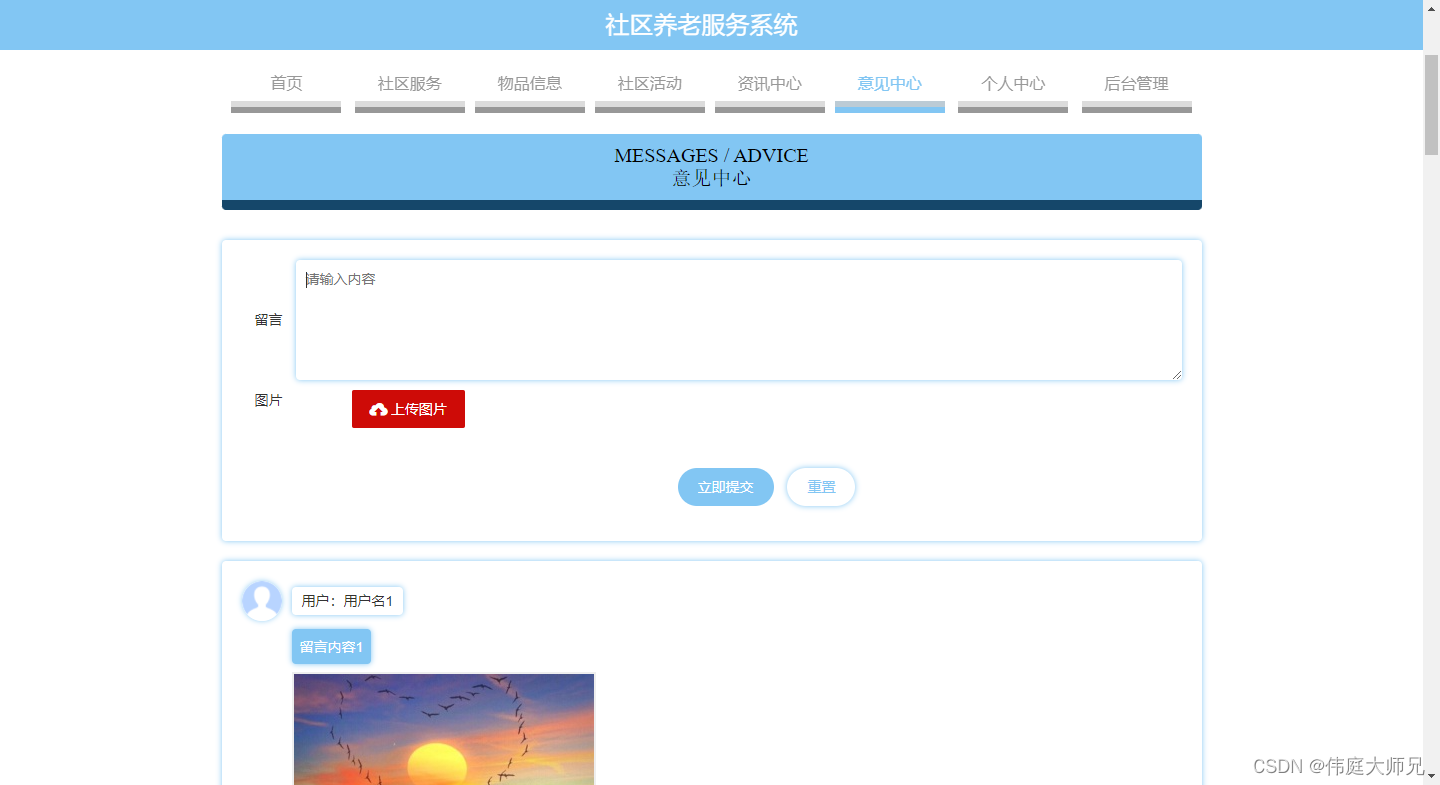The image size is (1440, 785).
Task: Click the vertical scrollbar thumb
Action: (x=1431, y=105)
